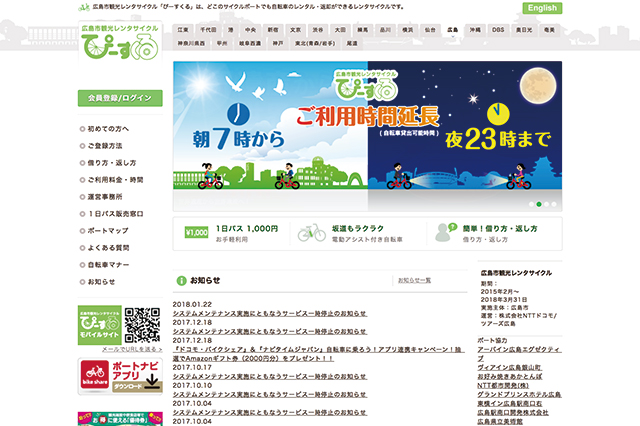Click the ぴーすくる logo in the header

[x=120, y=42]
